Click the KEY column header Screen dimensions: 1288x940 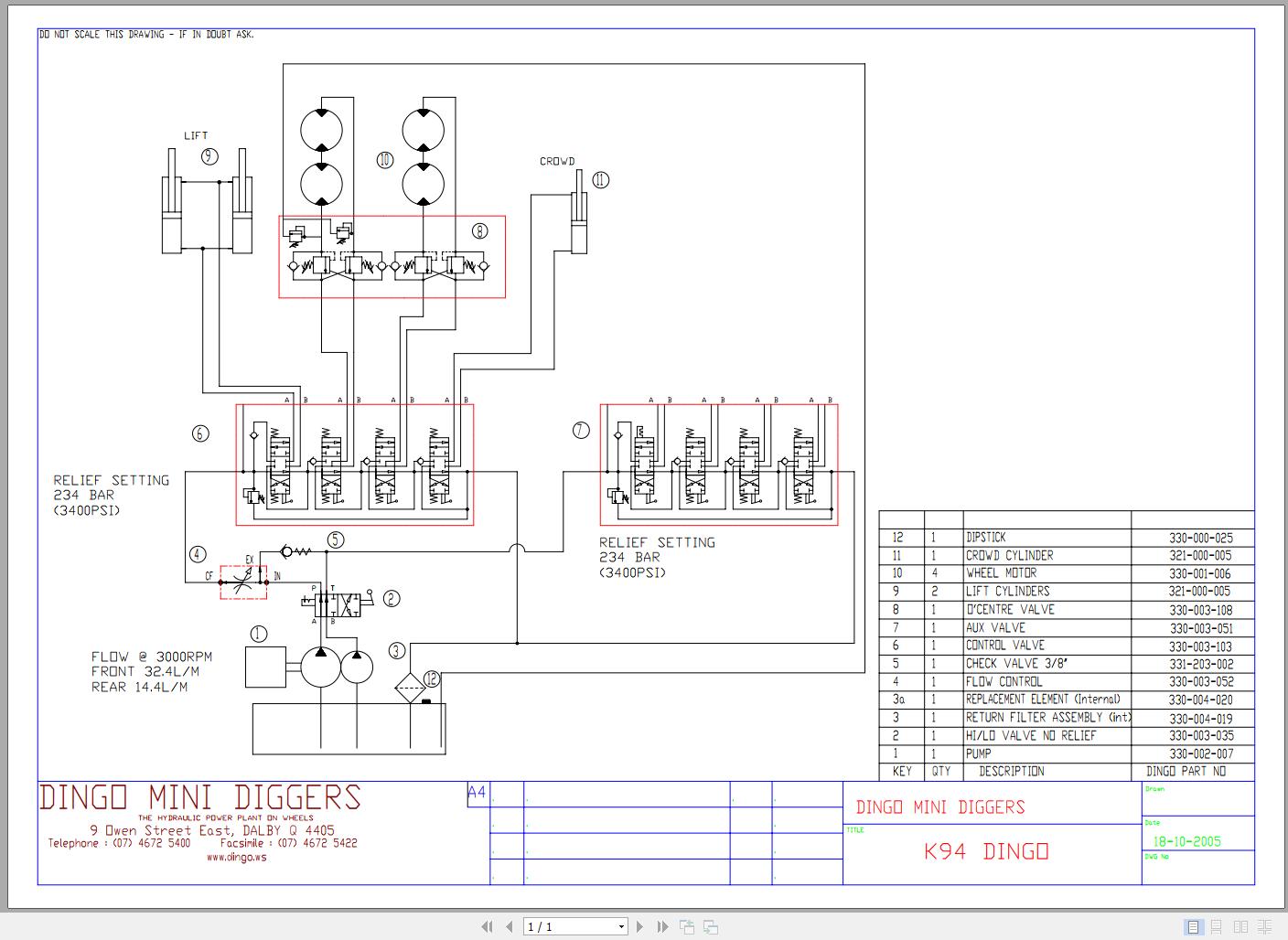902,772
